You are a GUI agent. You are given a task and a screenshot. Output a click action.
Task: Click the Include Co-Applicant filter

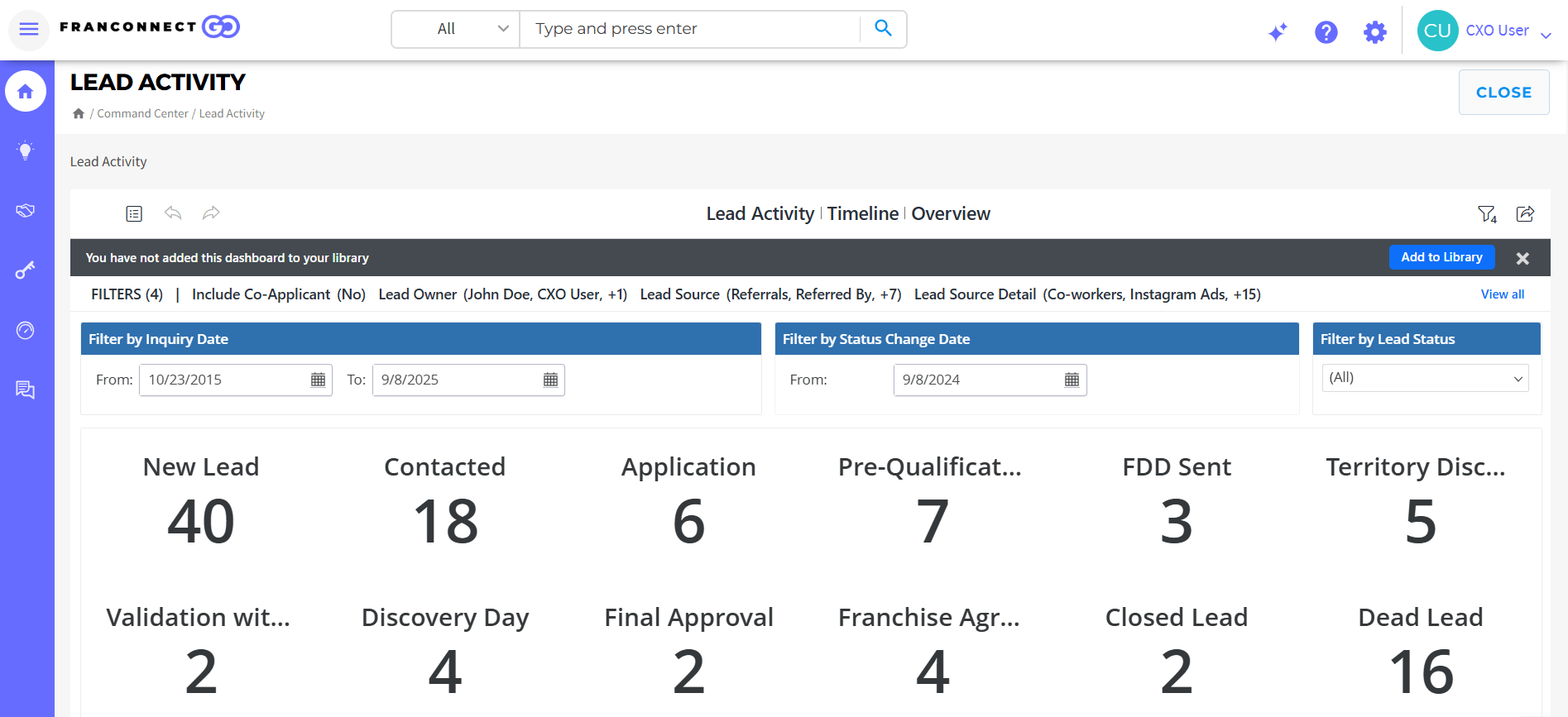(279, 294)
